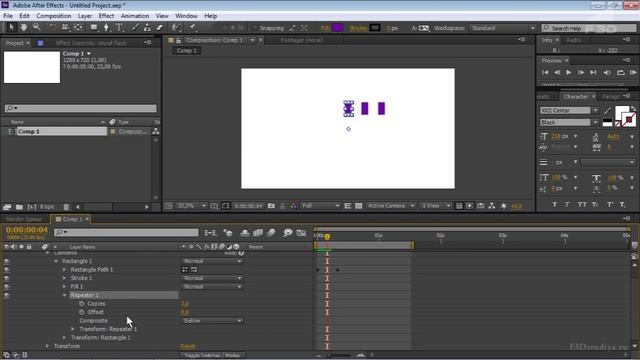Play the preview with the Play button

569,72
